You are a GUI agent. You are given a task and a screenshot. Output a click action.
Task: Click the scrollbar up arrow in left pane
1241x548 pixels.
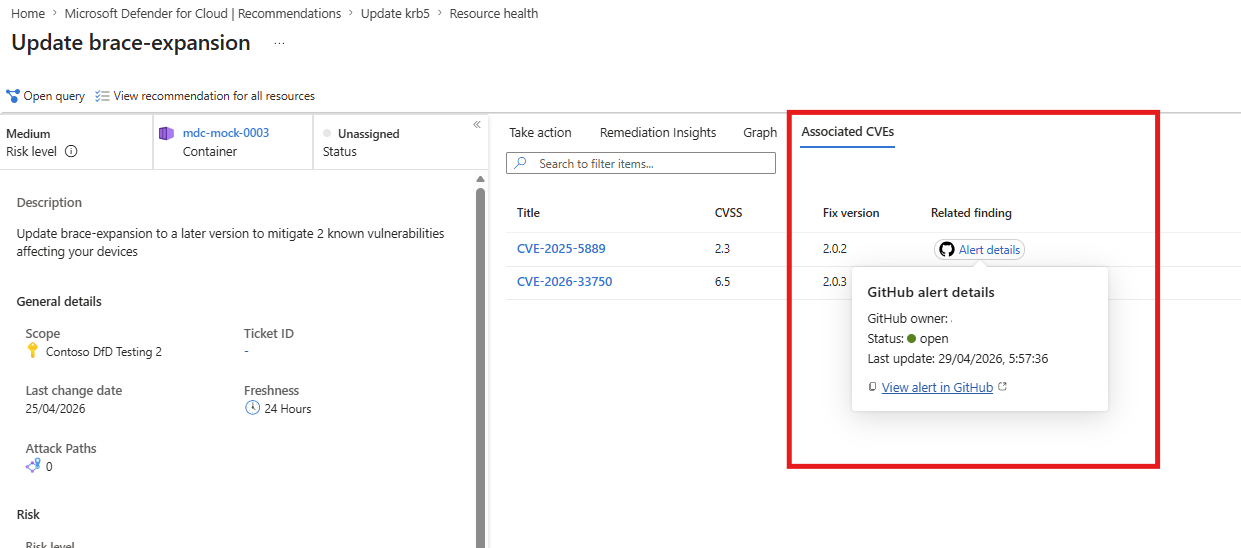tap(480, 180)
